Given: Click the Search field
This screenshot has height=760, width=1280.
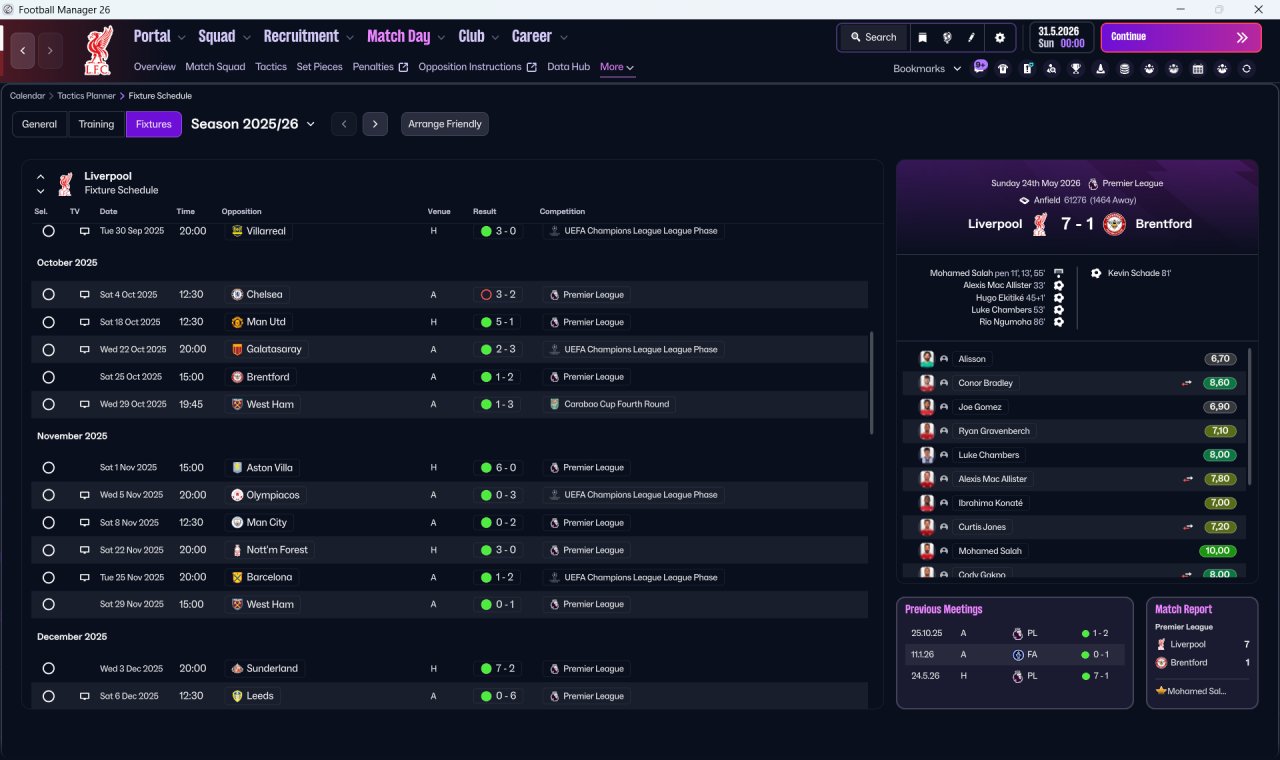Looking at the screenshot, I should [x=873, y=37].
